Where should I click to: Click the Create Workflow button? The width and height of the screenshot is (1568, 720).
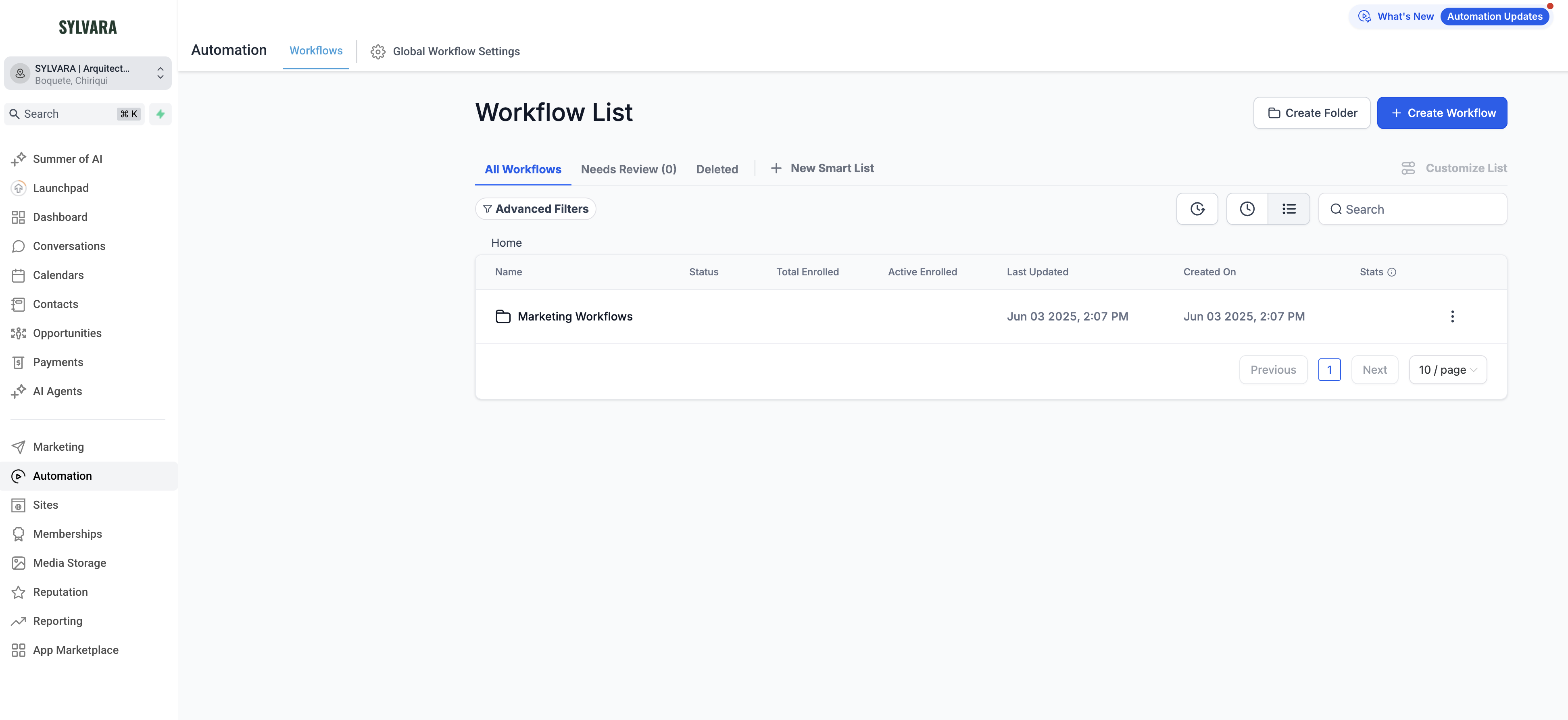pos(1442,113)
